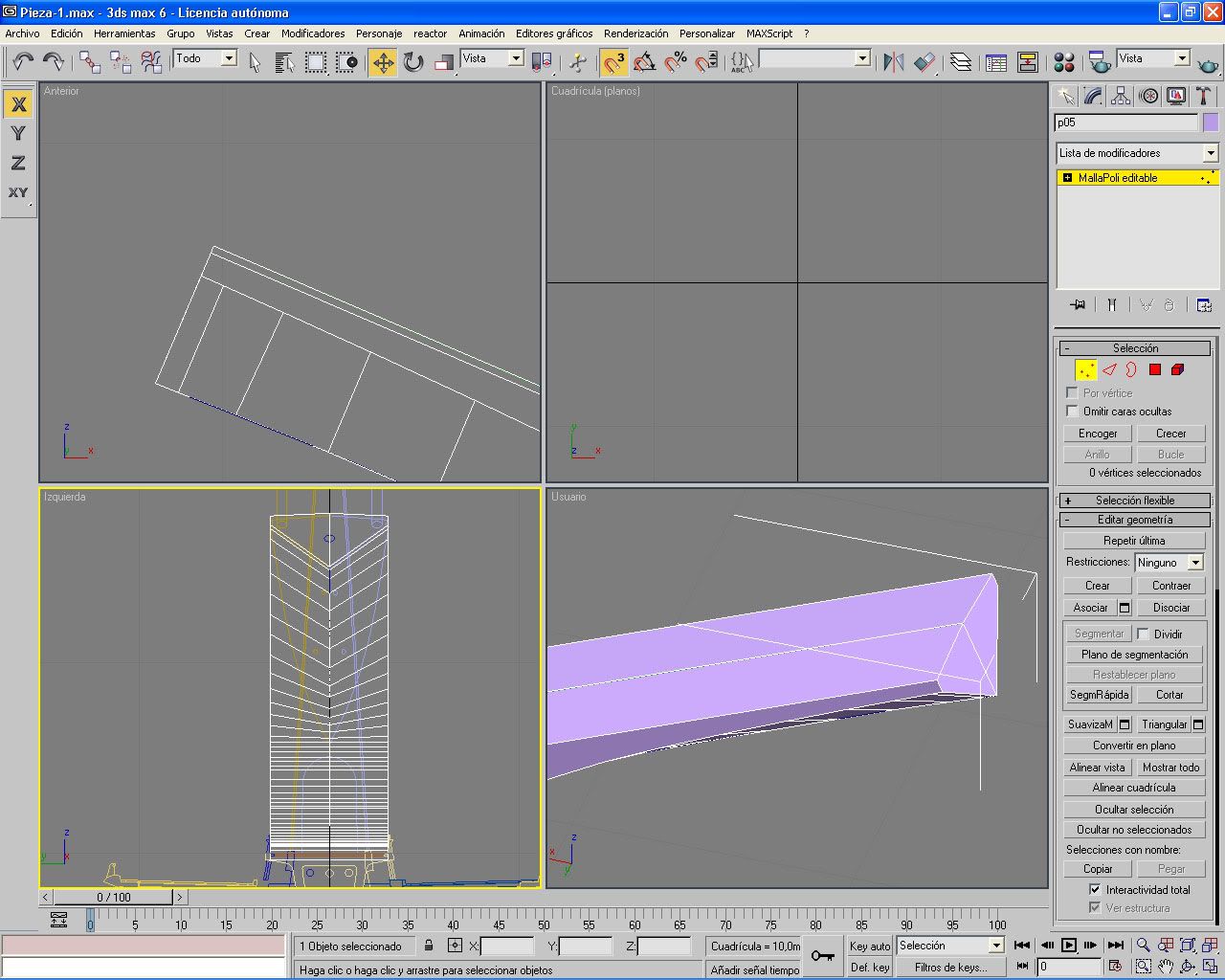Activate the Select and Move tool
Screen dimensions: 1225x980
point(383,62)
